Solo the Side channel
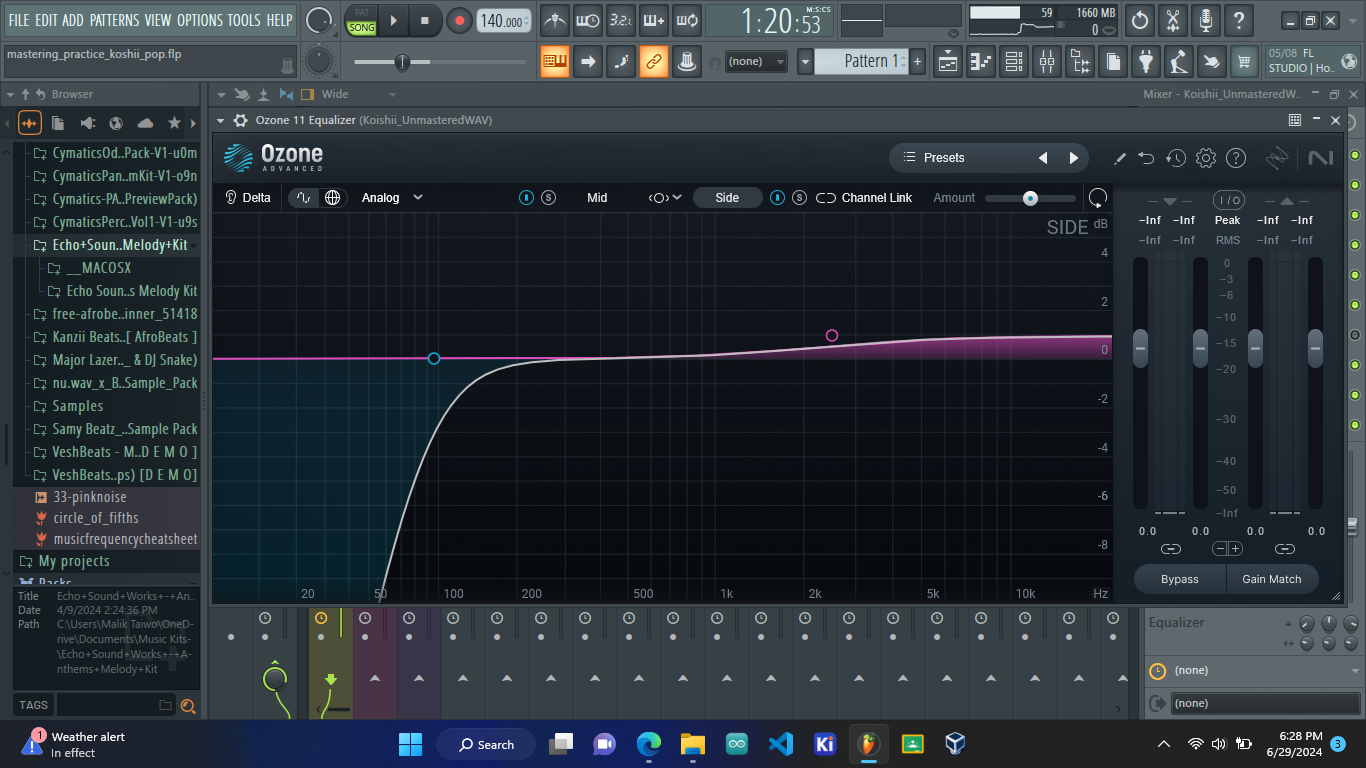1366x768 pixels. (x=799, y=198)
